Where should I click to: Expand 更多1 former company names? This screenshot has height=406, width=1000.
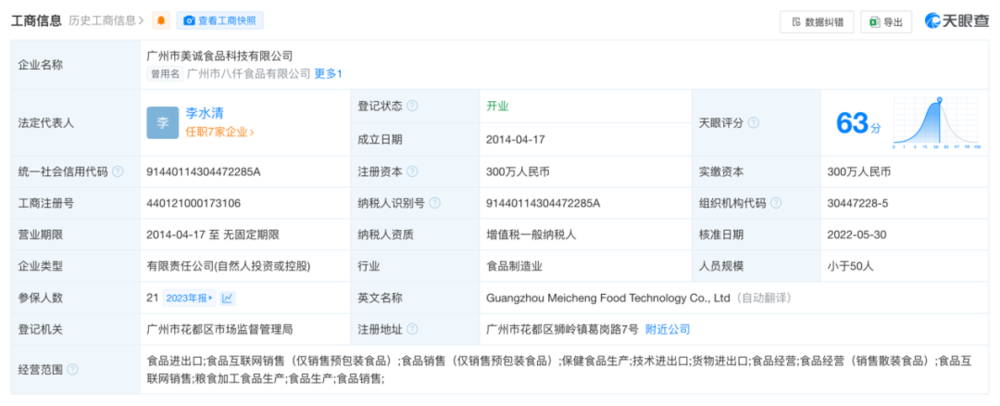(328, 73)
